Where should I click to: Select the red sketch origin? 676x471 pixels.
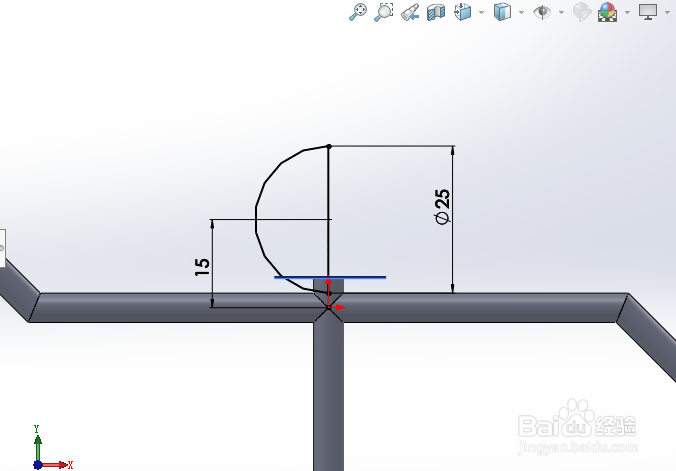click(x=329, y=307)
